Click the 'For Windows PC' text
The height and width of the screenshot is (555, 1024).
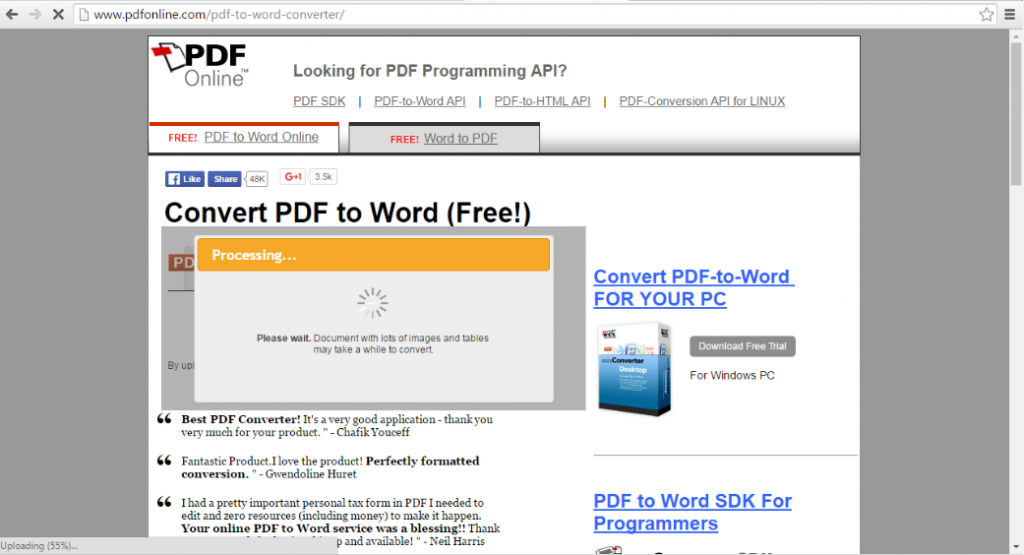(732, 375)
